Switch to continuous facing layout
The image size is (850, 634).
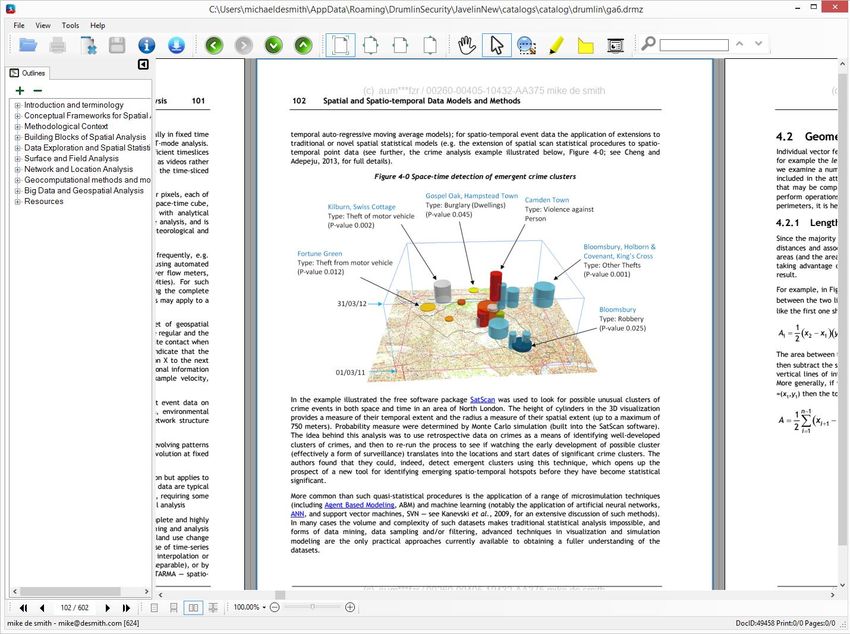click(213, 608)
